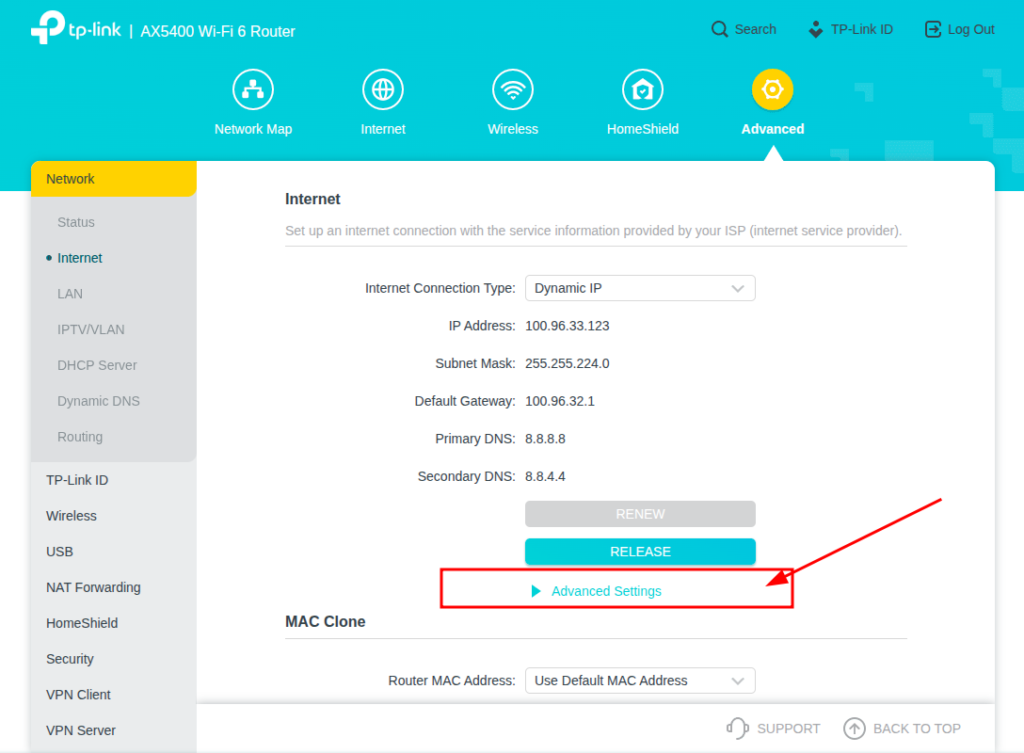Open DHCP Server in sidebar
Viewport: 1024px width, 753px height.
coord(97,365)
